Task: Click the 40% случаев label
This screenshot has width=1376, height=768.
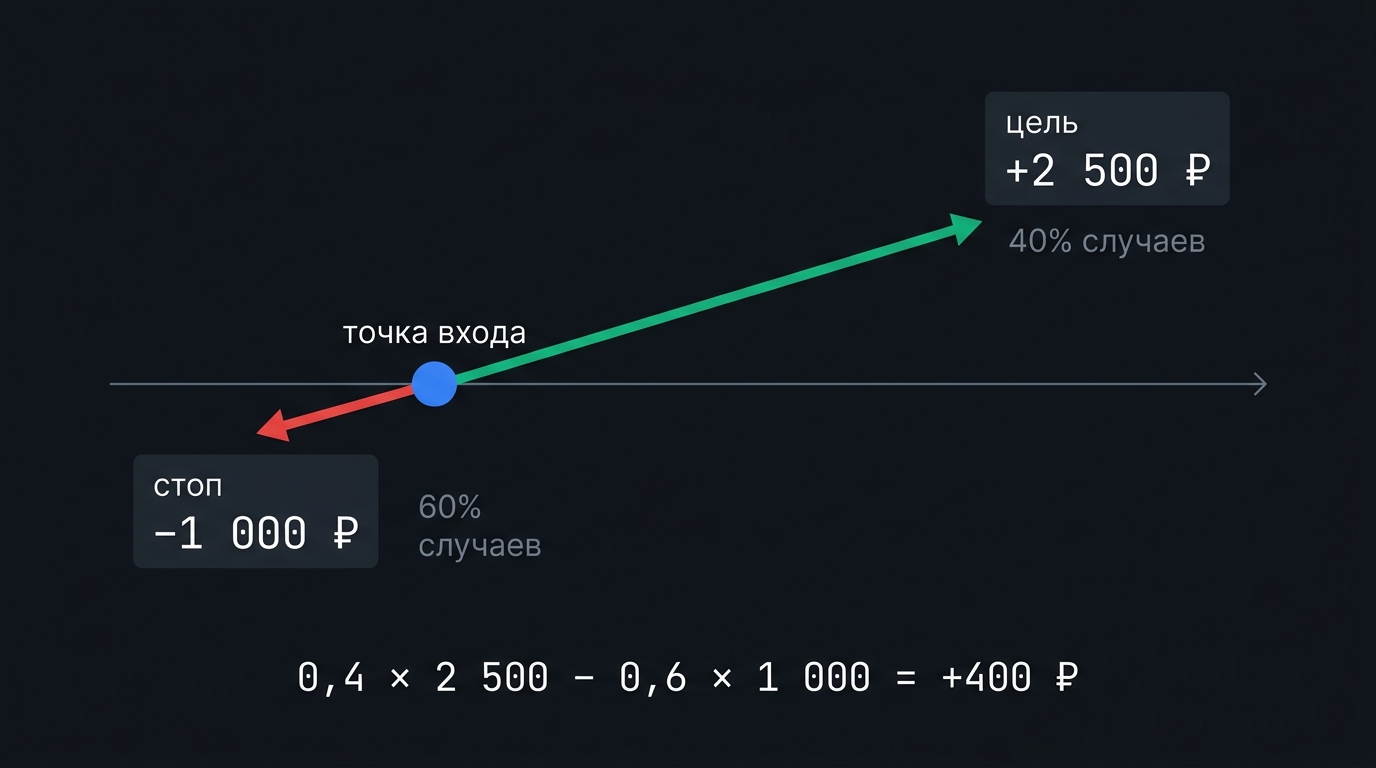Action: 1107,241
